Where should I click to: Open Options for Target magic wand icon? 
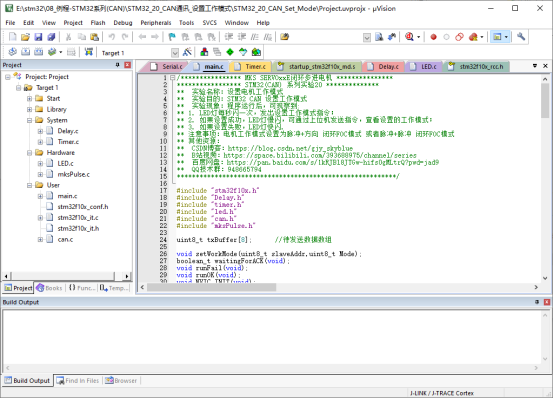click(x=187, y=52)
